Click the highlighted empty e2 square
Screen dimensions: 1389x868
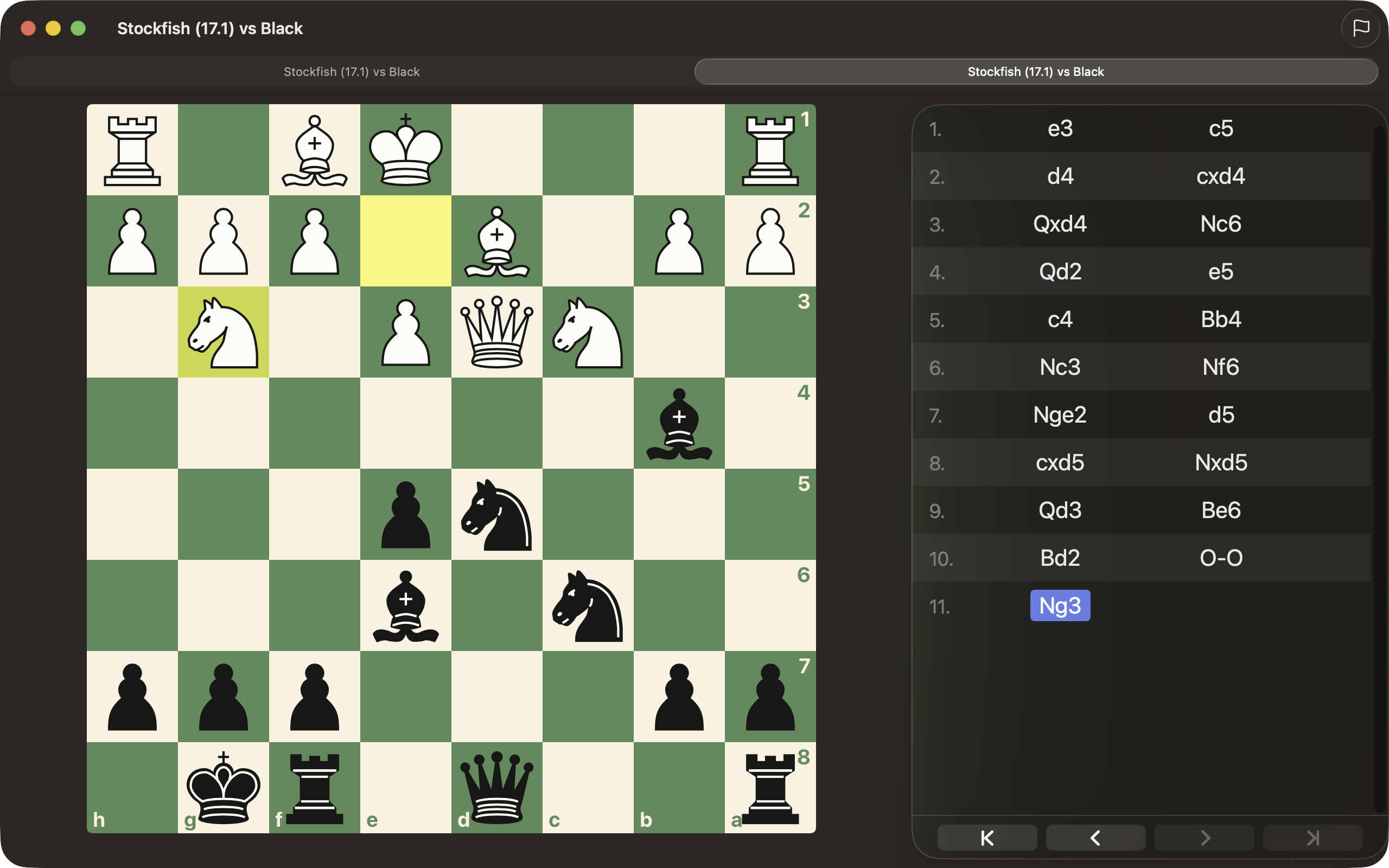[406, 241]
